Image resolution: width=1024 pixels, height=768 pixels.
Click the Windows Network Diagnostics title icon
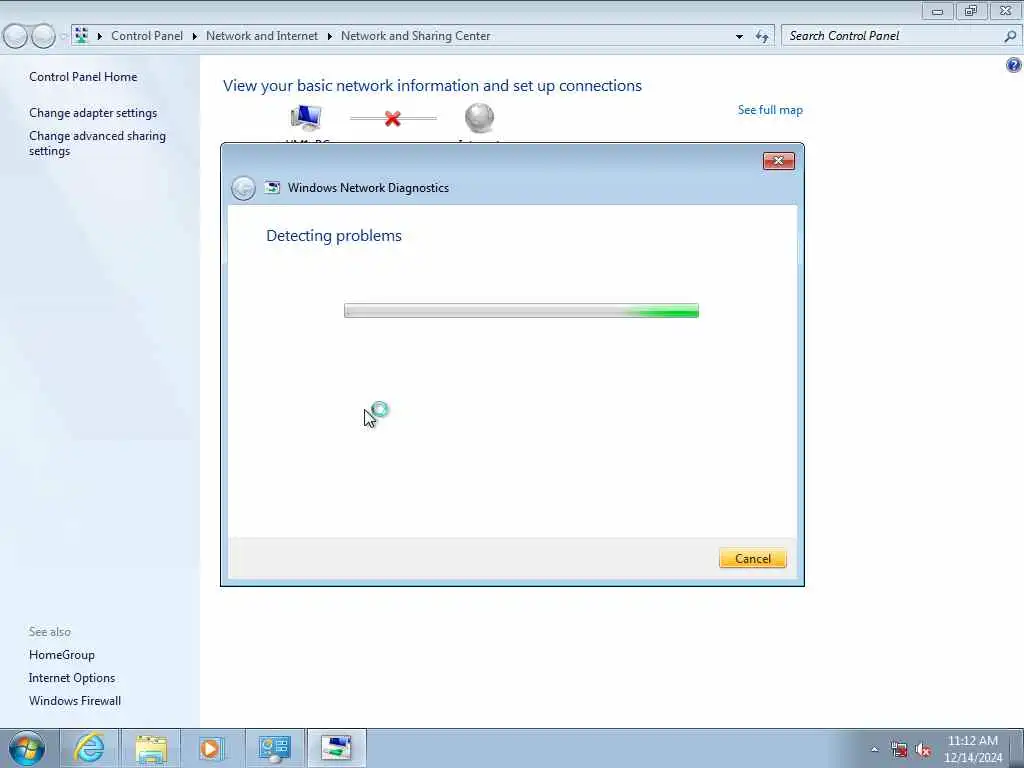(272, 188)
